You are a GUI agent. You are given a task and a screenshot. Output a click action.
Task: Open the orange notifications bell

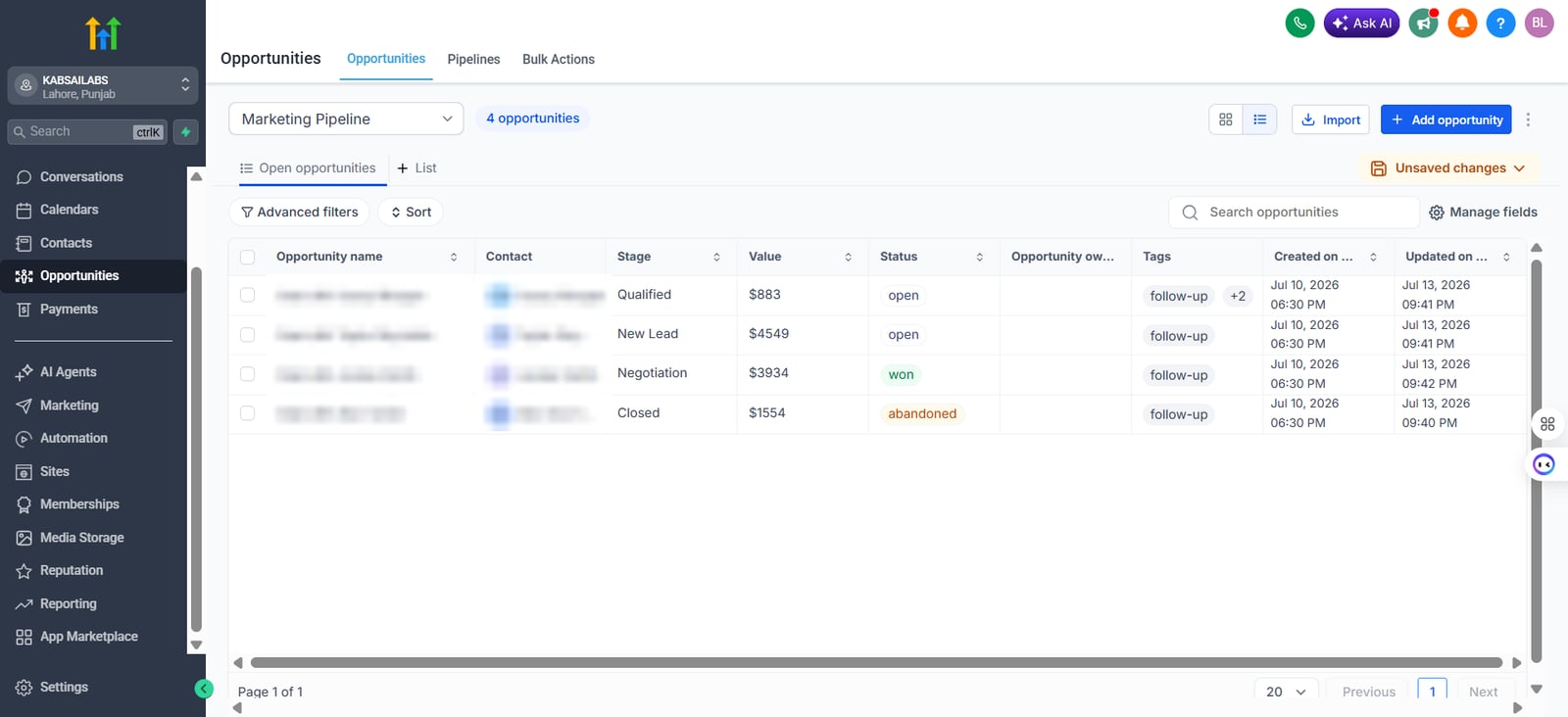point(1462,23)
